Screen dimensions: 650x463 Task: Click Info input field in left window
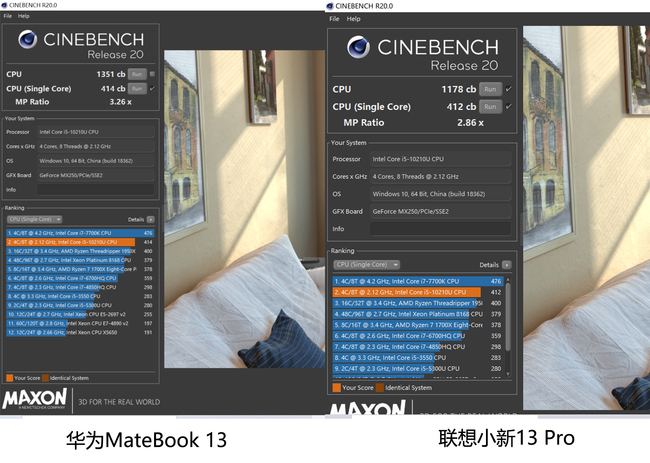pyautogui.click(x=96, y=190)
